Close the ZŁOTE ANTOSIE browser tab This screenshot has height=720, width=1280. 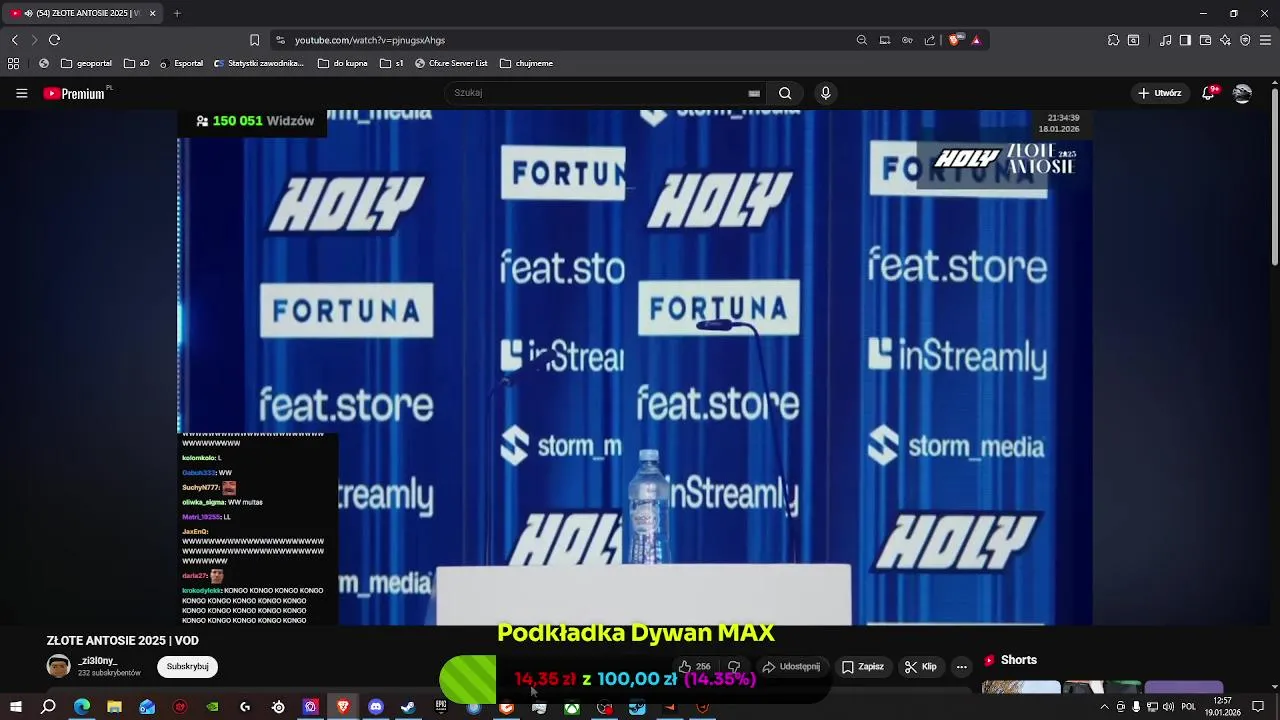[152, 13]
